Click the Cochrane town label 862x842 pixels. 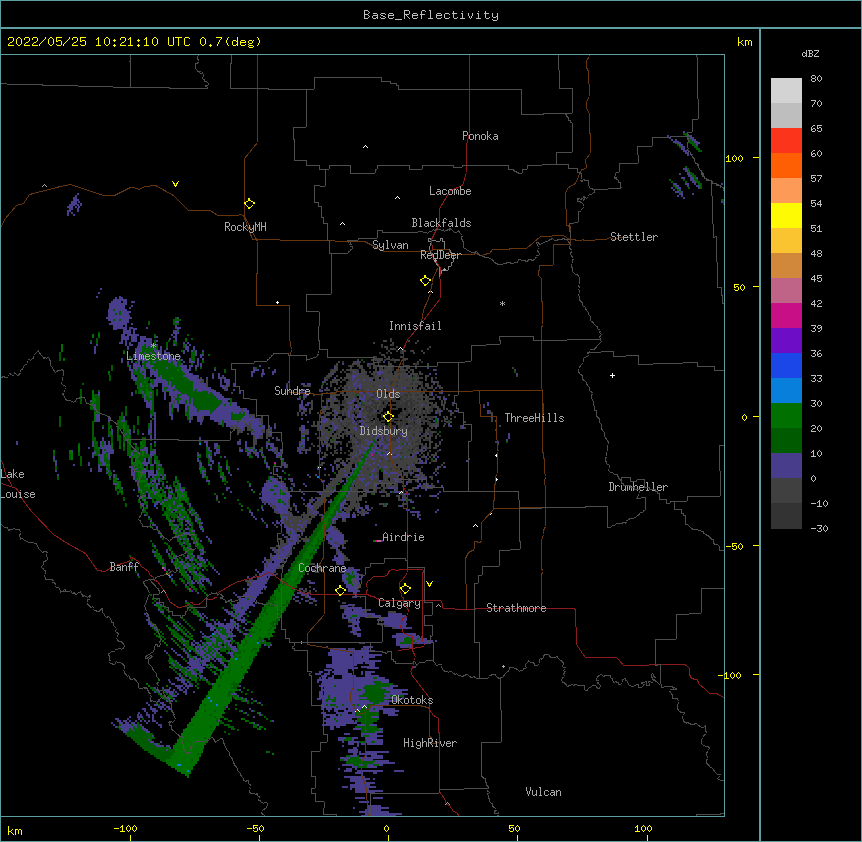(x=322, y=568)
